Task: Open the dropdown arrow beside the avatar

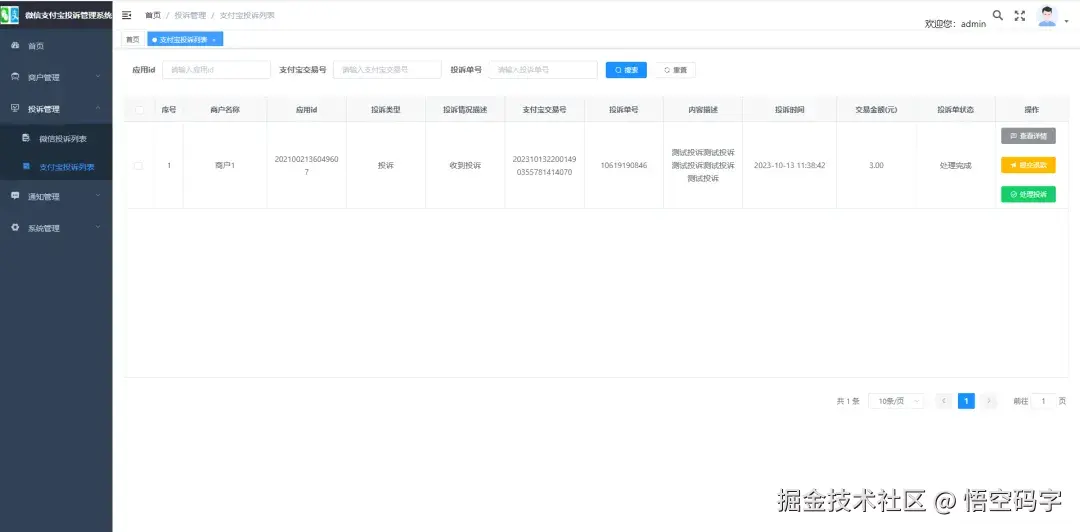Action: pos(1067,21)
